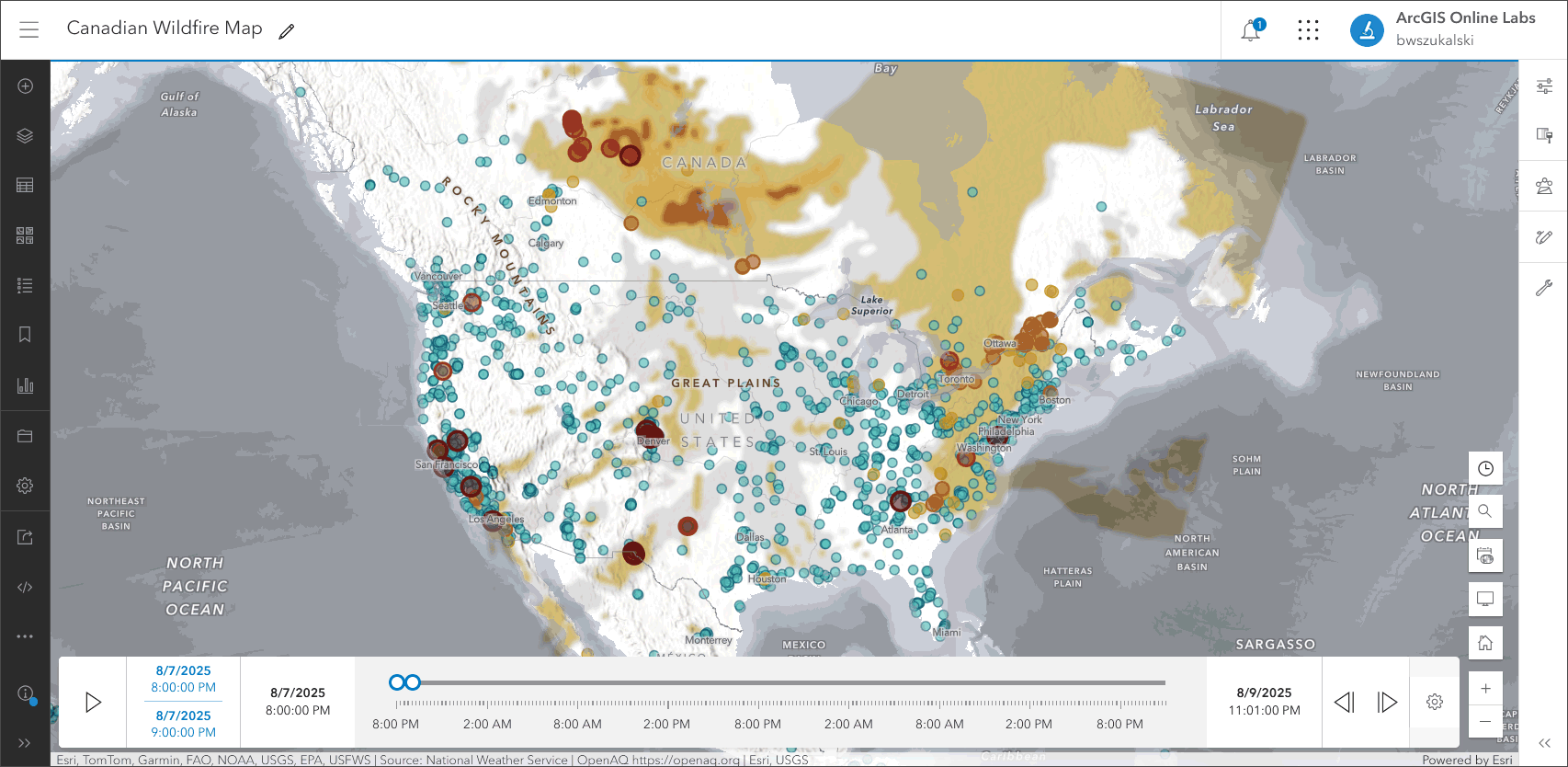Open the Save and open folder icon
Image resolution: width=1568 pixels, height=767 pixels.
[x=25, y=436]
